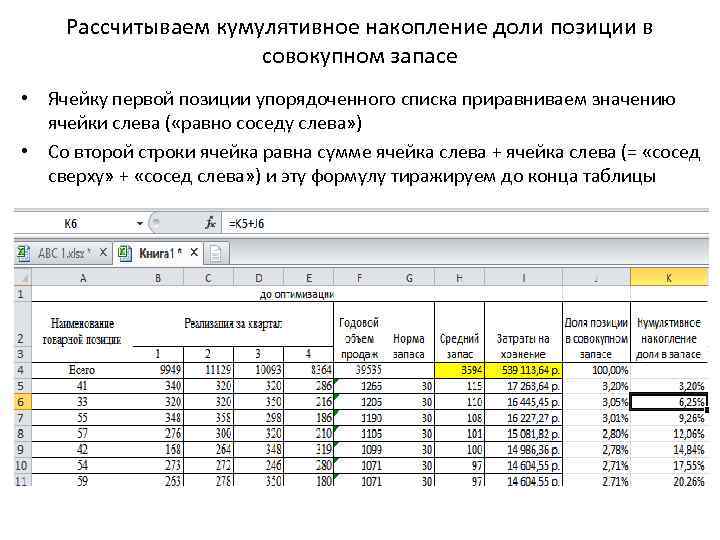
Task: Click annual sales cell 1265
Action: 359,386
